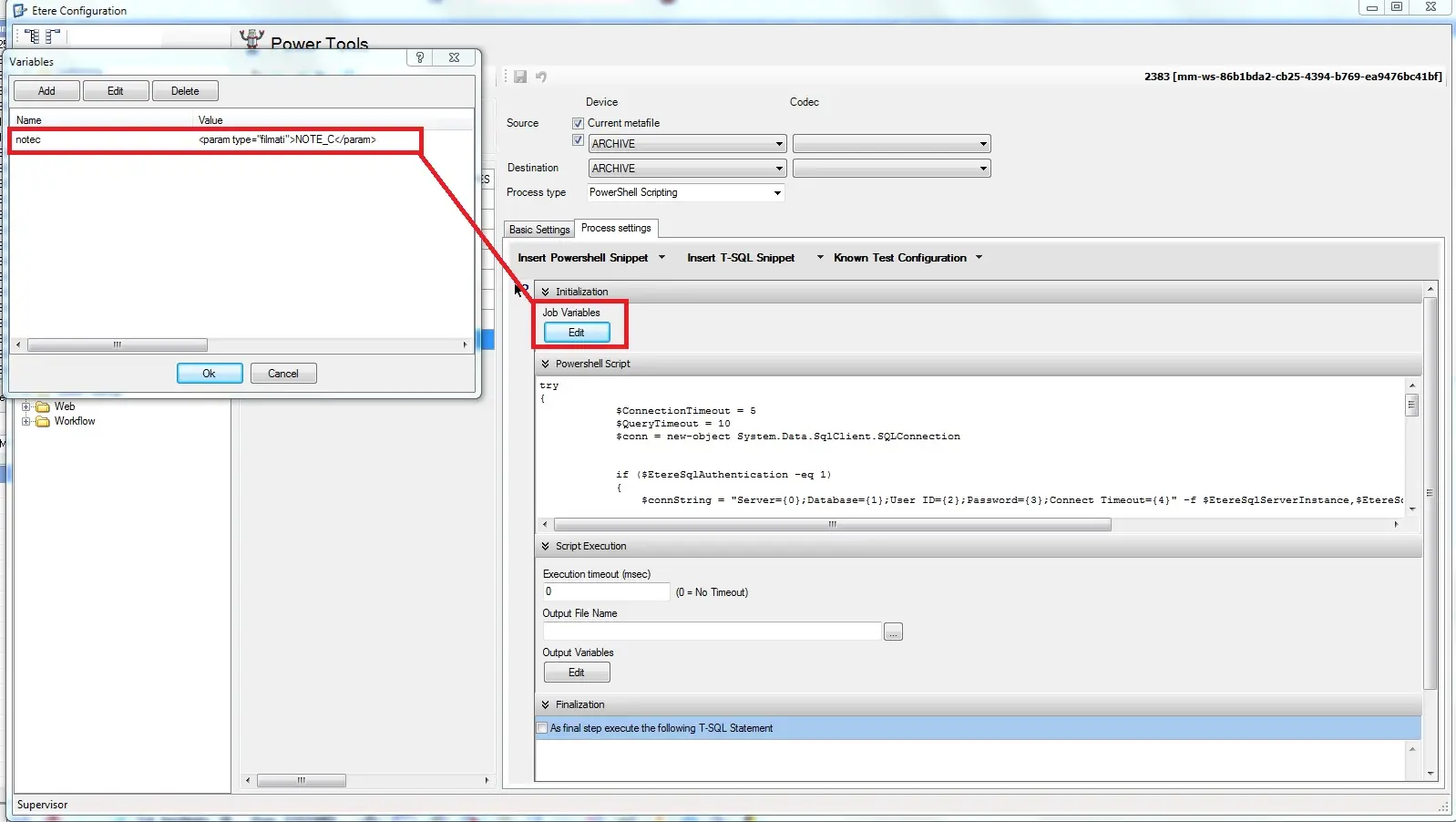Image resolution: width=1456 pixels, height=822 pixels.
Task: Click the Web folder icon
Action: point(42,406)
